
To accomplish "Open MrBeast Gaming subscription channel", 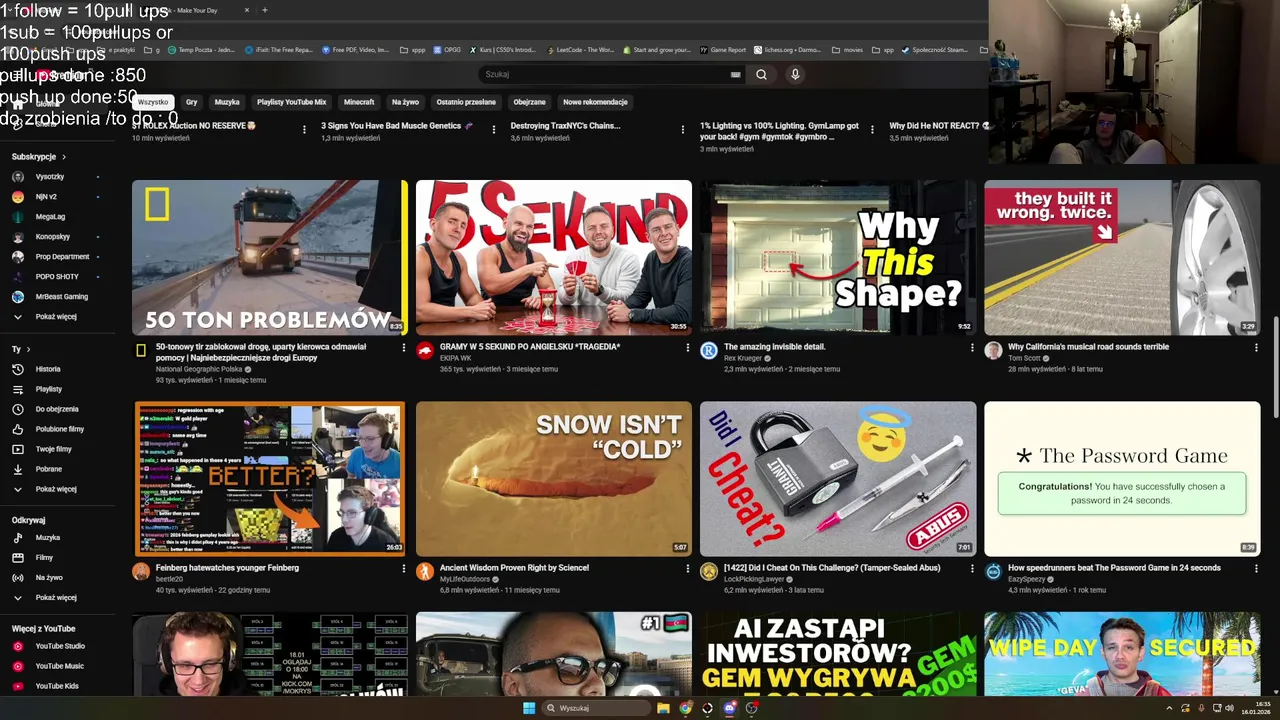I will pyautogui.click(x=62, y=297).
